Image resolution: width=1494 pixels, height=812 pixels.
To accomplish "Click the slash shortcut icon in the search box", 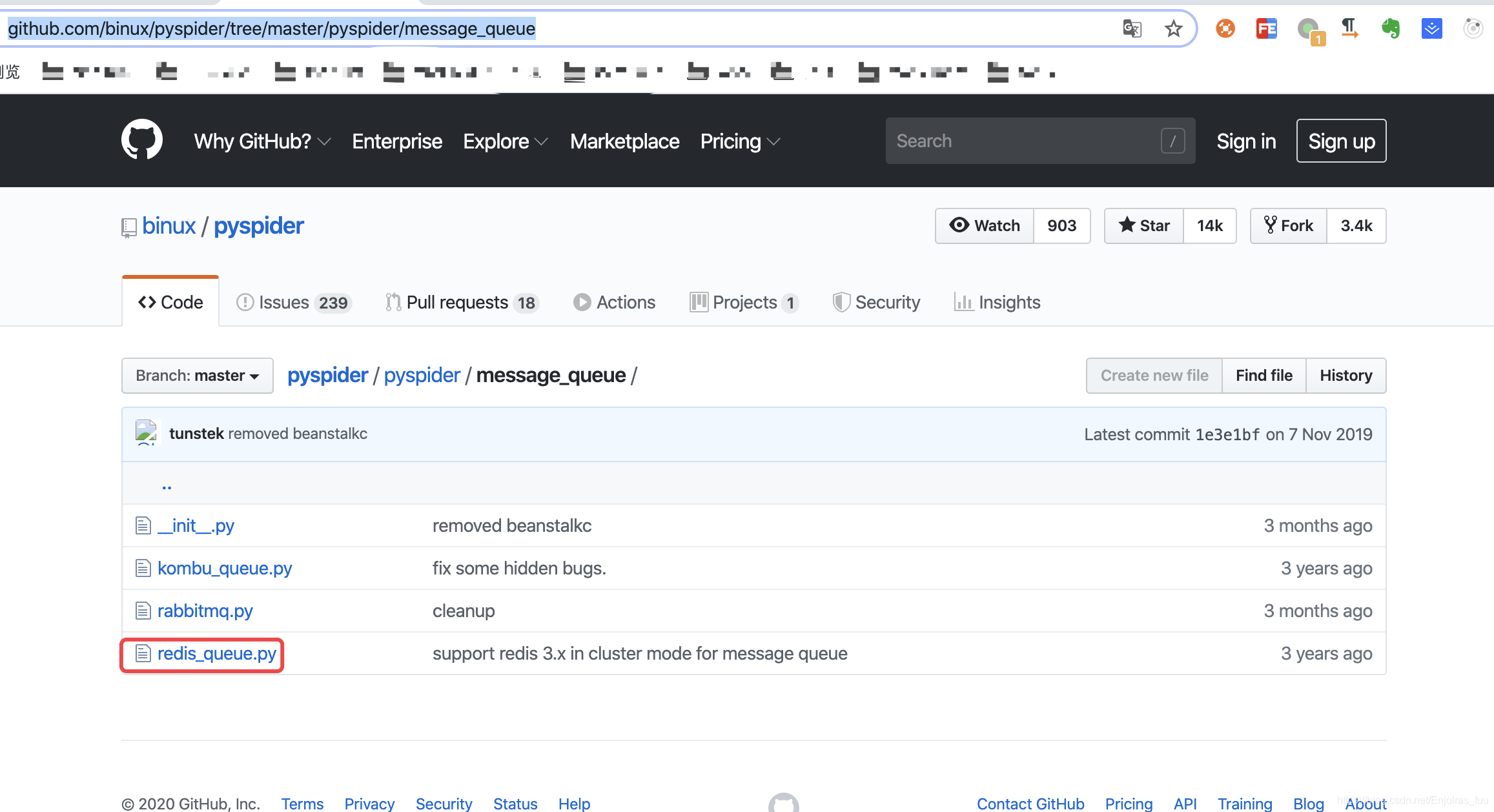I will point(1172,141).
